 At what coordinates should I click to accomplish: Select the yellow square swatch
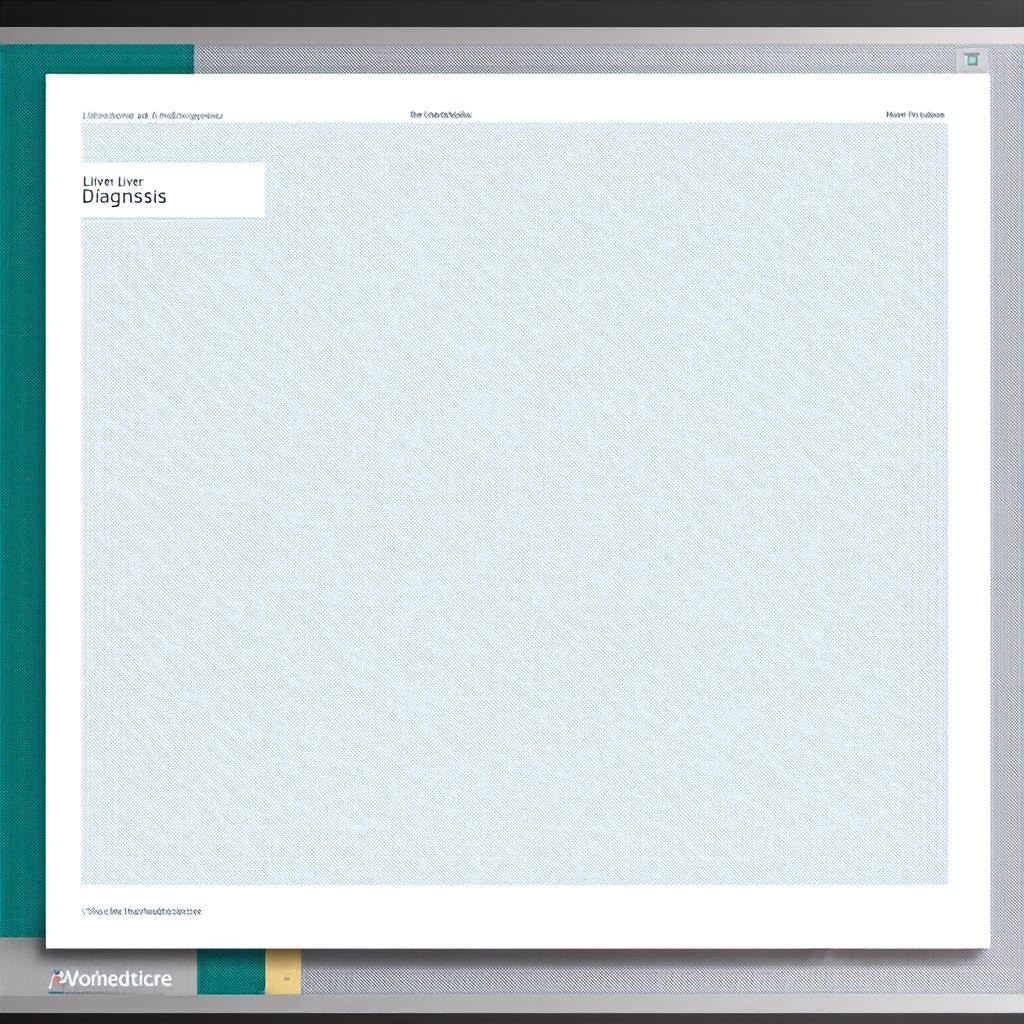pos(283,971)
